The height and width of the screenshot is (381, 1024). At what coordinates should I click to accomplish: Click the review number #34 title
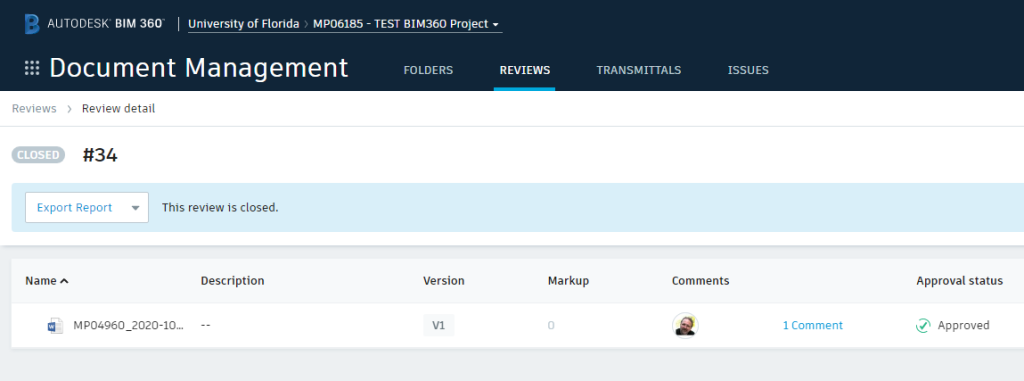click(x=100, y=156)
